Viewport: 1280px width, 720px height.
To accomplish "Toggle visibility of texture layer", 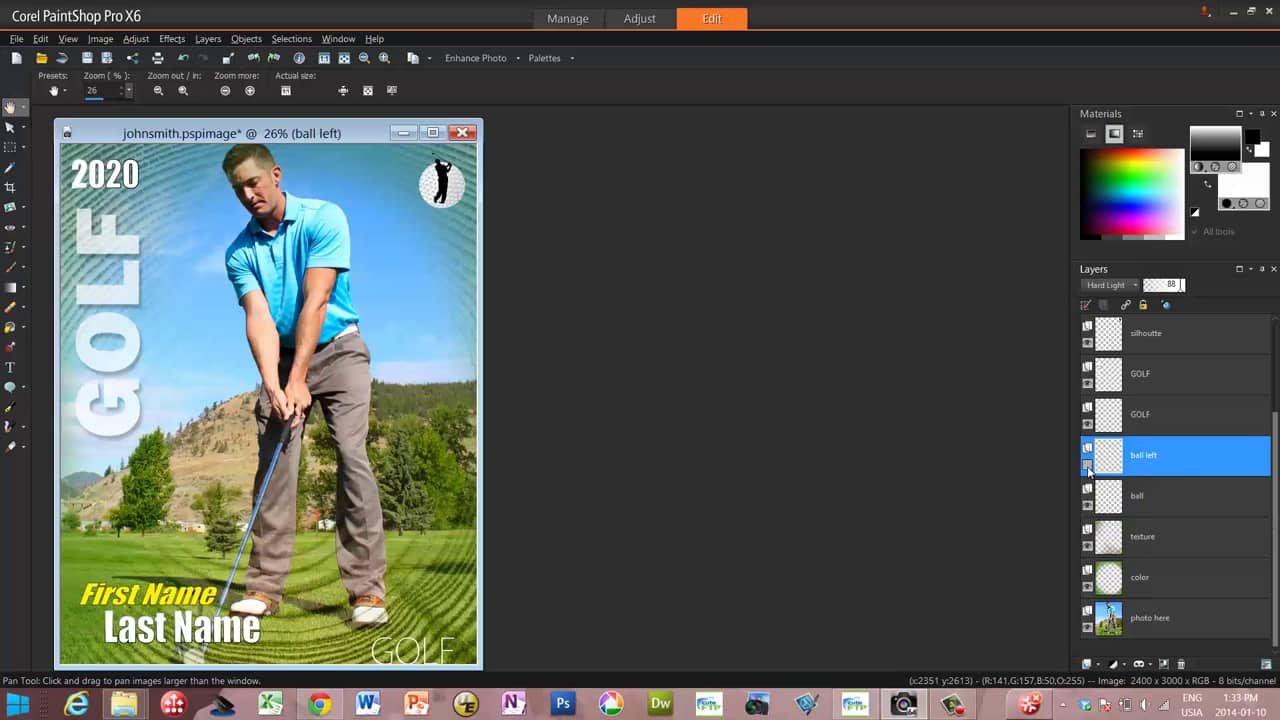I will point(1087,546).
